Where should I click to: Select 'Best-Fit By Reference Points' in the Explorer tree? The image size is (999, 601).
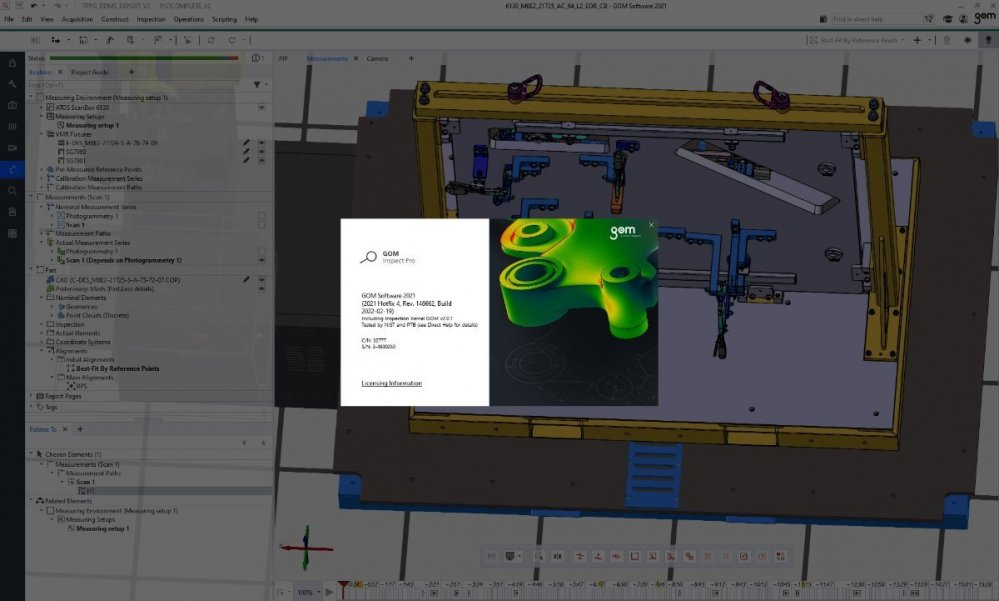[x=118, y=368]
